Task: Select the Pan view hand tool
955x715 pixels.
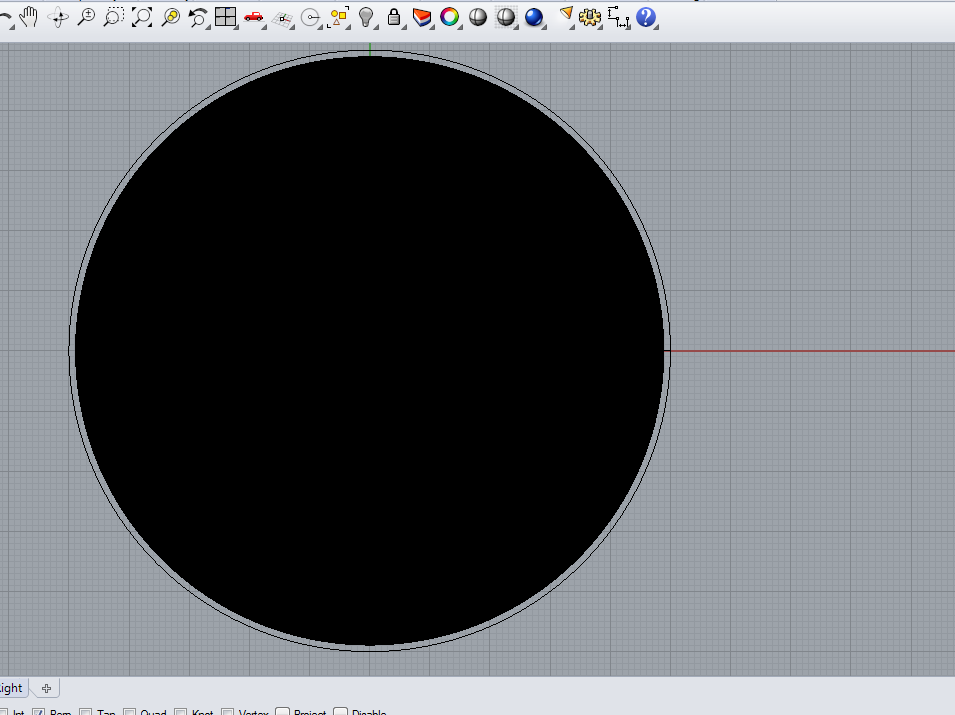Action: click(x=28, y=17)
